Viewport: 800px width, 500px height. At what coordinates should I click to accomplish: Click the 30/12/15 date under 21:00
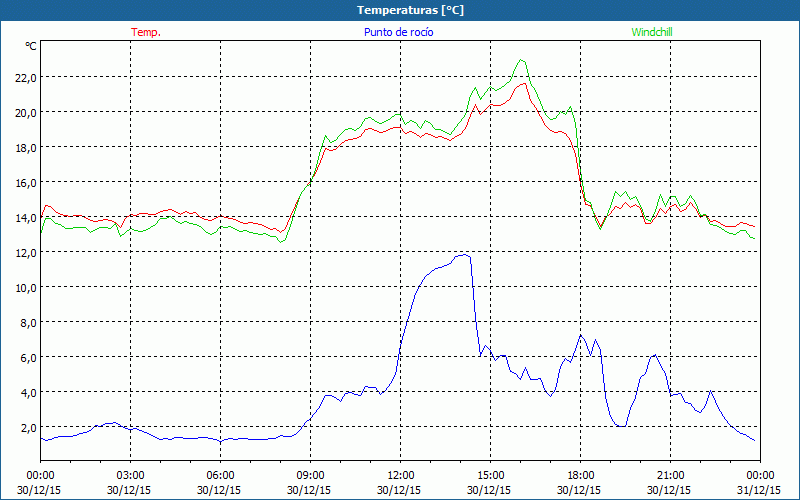[669, 490]
